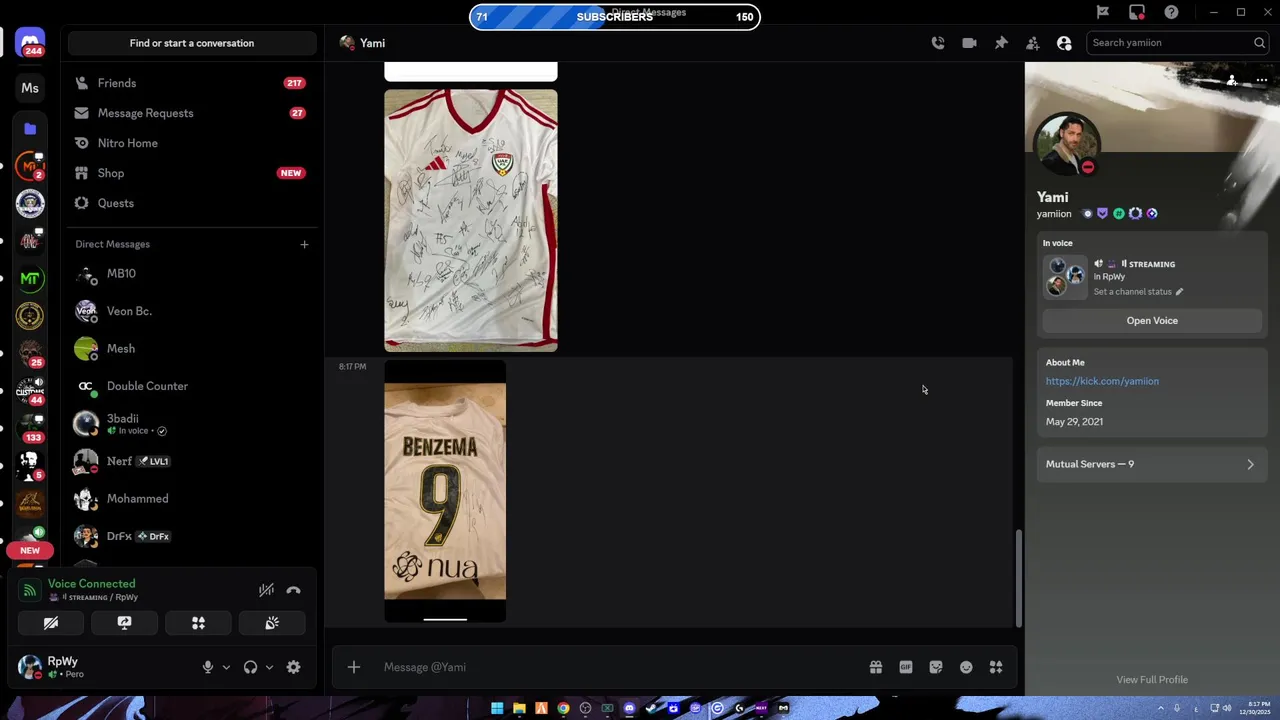Open the RpWy user avatar menu
The image size is (1280, 720).
(30, 667)
